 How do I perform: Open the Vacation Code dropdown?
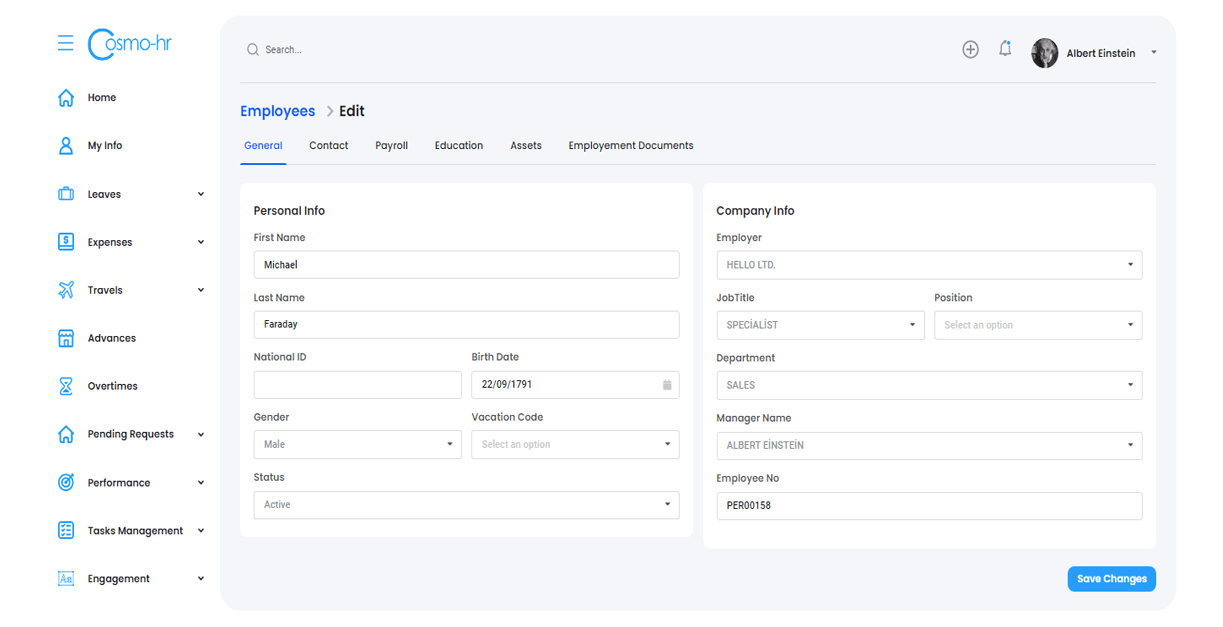(x=575, y=445)
